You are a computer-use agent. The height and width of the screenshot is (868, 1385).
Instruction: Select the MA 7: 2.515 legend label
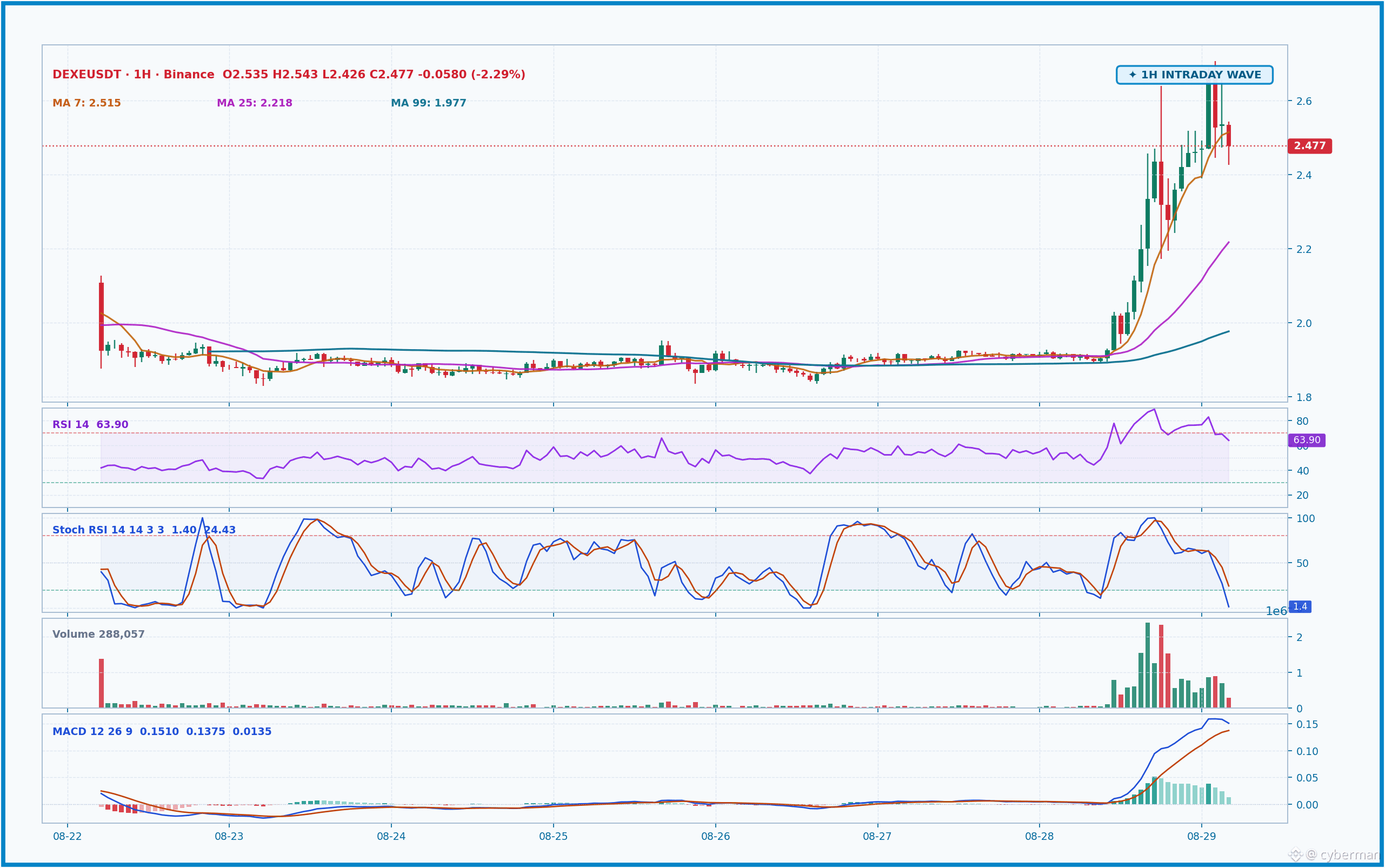86,103
